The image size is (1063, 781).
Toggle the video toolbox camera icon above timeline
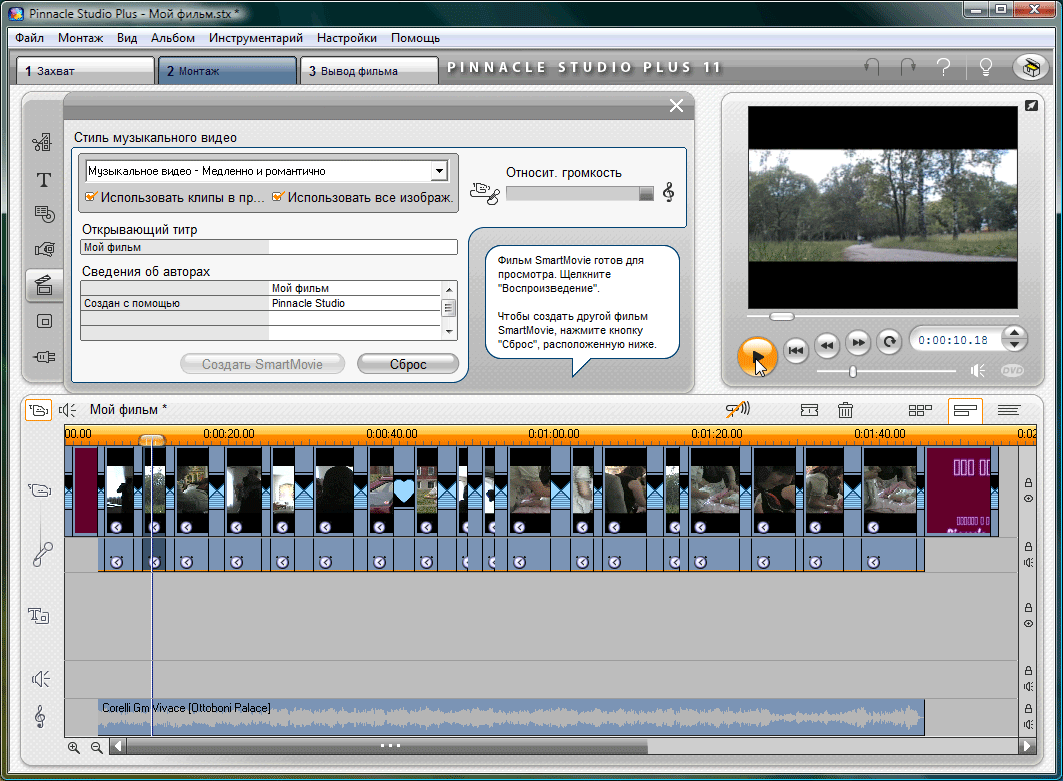point(39,410)
